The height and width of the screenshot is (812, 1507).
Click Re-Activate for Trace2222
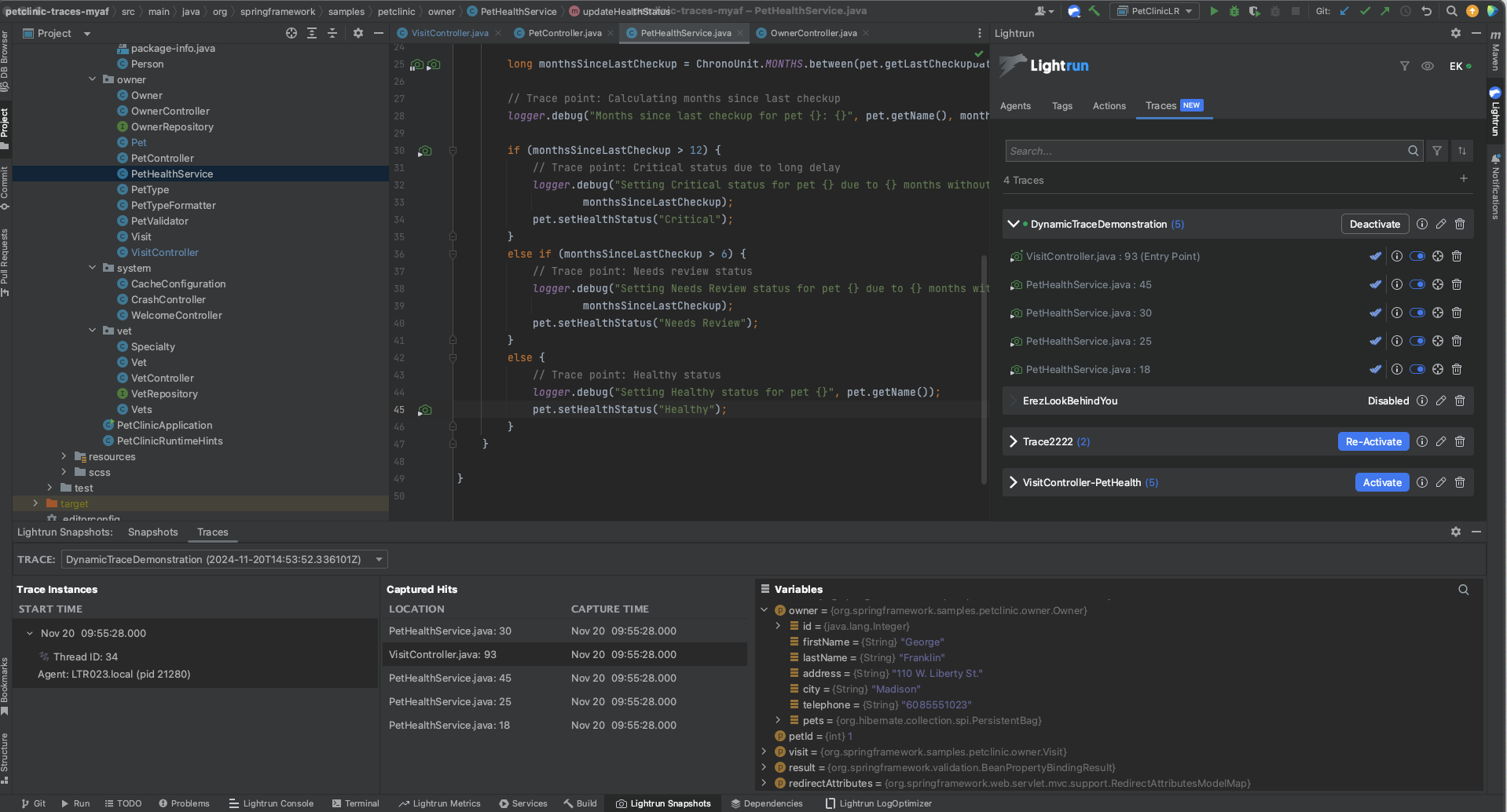(x=1373, y=442)
